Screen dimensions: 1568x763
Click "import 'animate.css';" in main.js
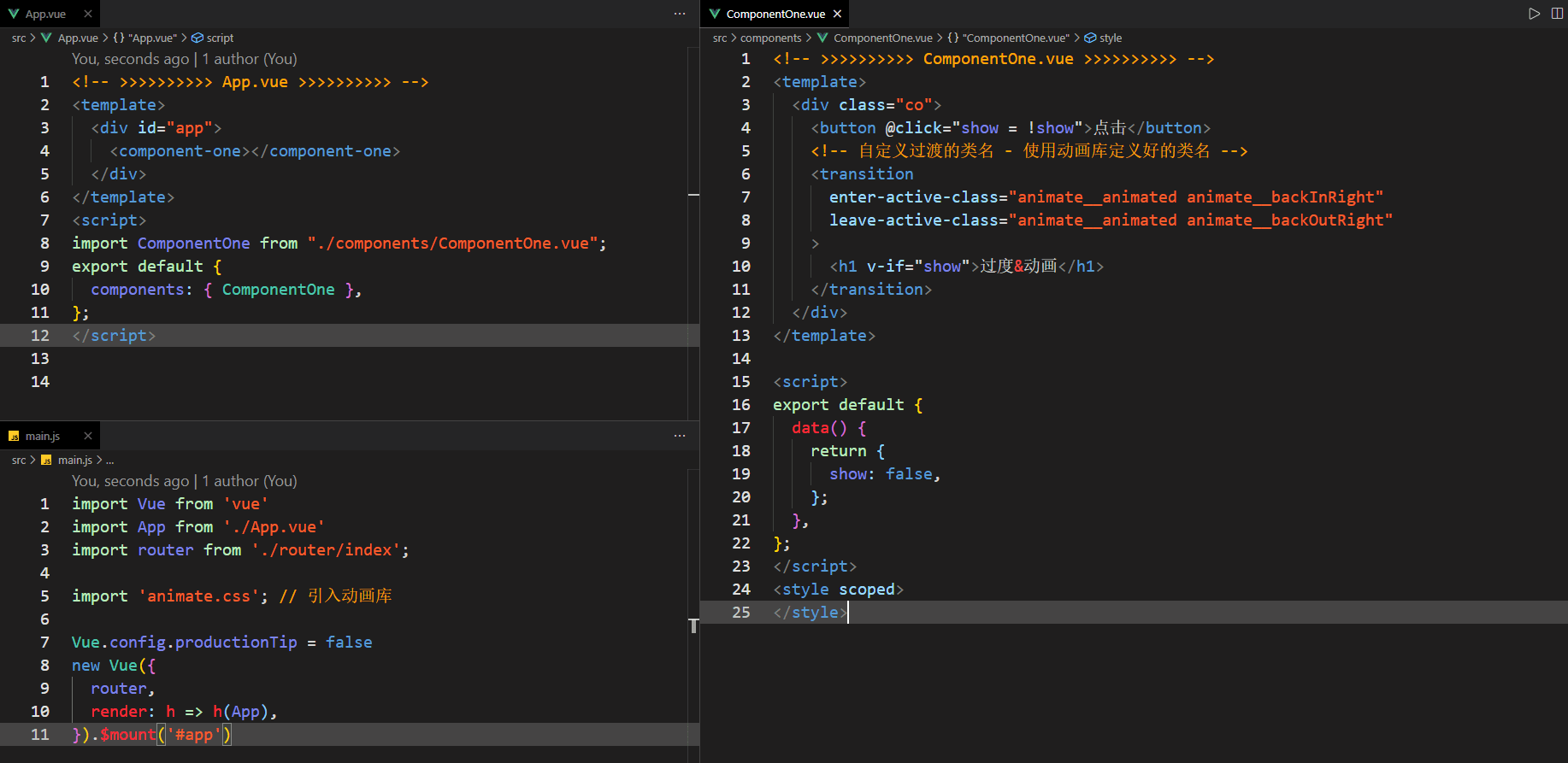170,596
